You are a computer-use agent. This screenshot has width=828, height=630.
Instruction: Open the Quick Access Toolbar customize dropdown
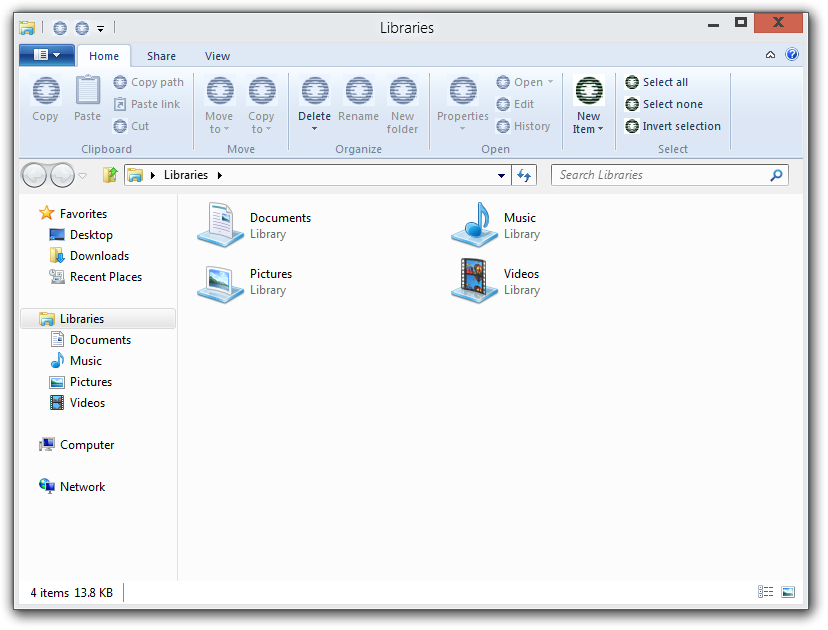tap(100, 28)
